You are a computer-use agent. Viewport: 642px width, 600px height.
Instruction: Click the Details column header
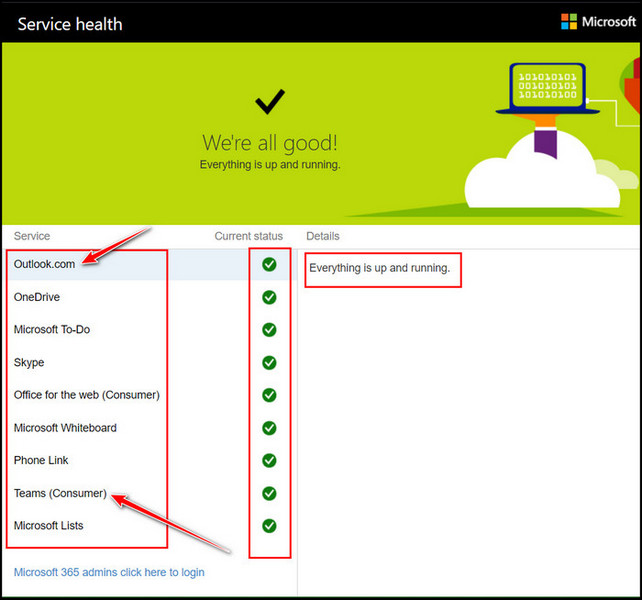tap(323, 236)
